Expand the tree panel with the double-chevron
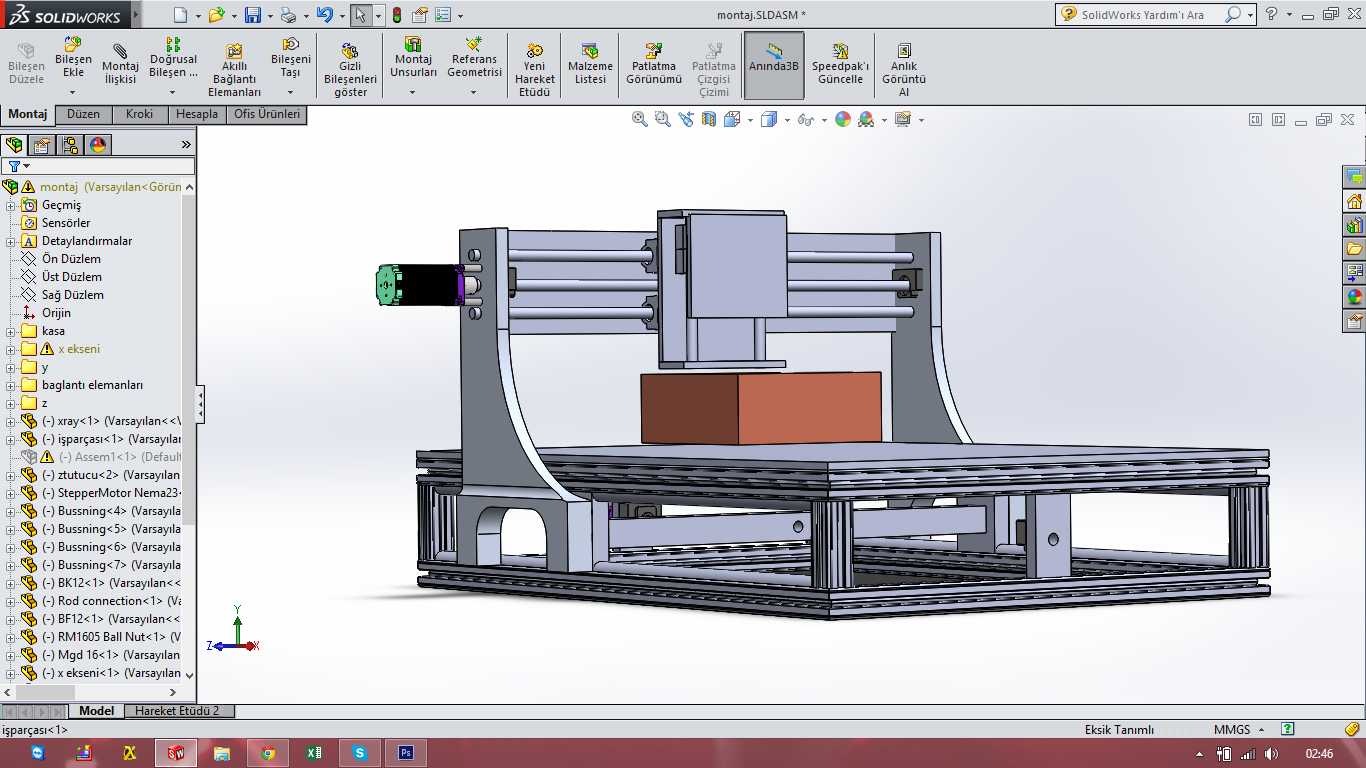 tap(185, 145)
